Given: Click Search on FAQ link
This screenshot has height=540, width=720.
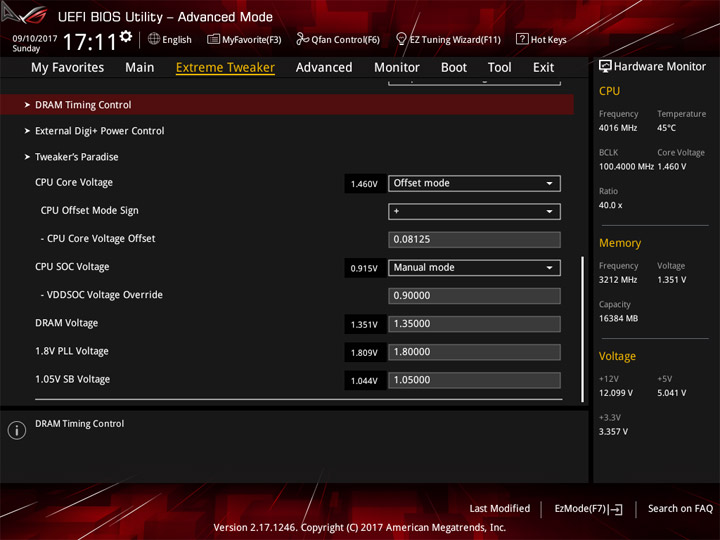Looking at the screenshot, I should [680, 508].
